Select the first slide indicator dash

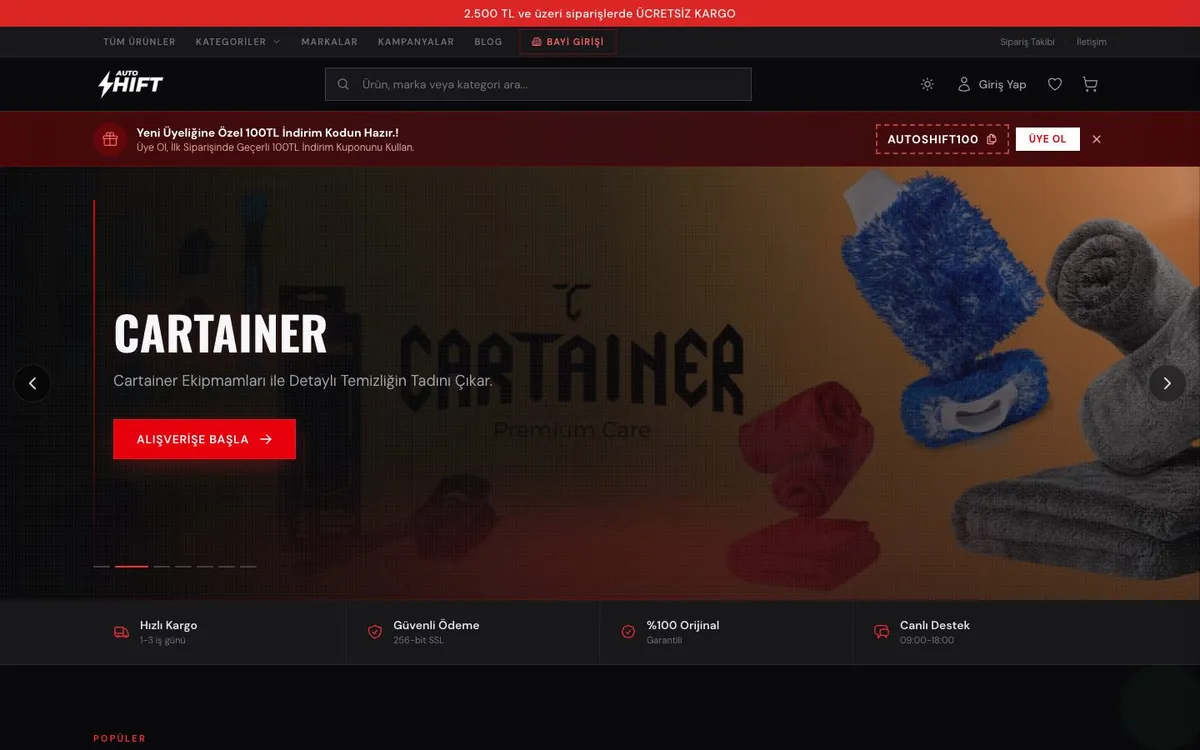pyautogui.click(x=101, y=566)
